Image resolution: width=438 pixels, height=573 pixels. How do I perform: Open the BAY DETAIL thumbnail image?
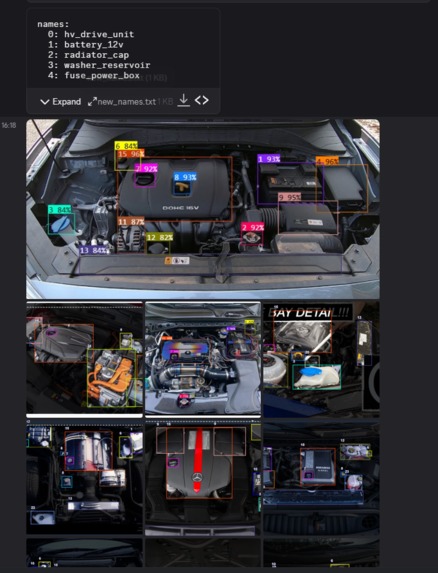coord(321,359)
